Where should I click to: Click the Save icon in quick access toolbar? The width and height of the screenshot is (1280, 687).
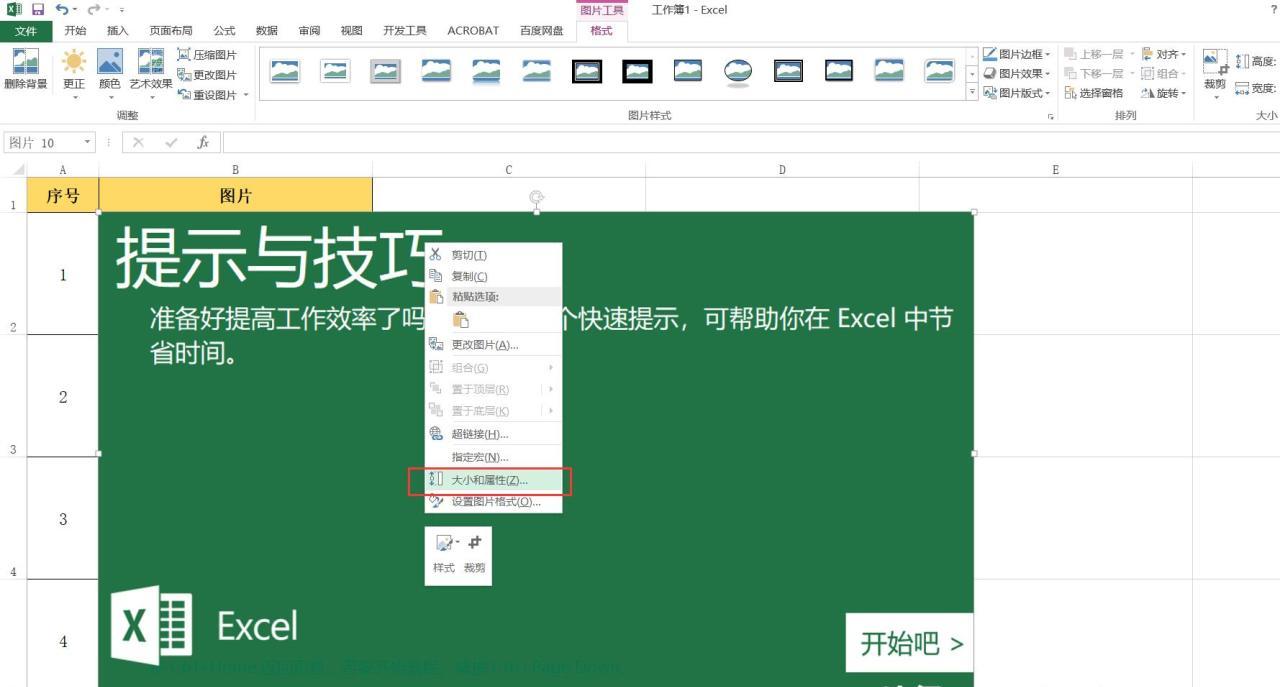tap(38, 10)
